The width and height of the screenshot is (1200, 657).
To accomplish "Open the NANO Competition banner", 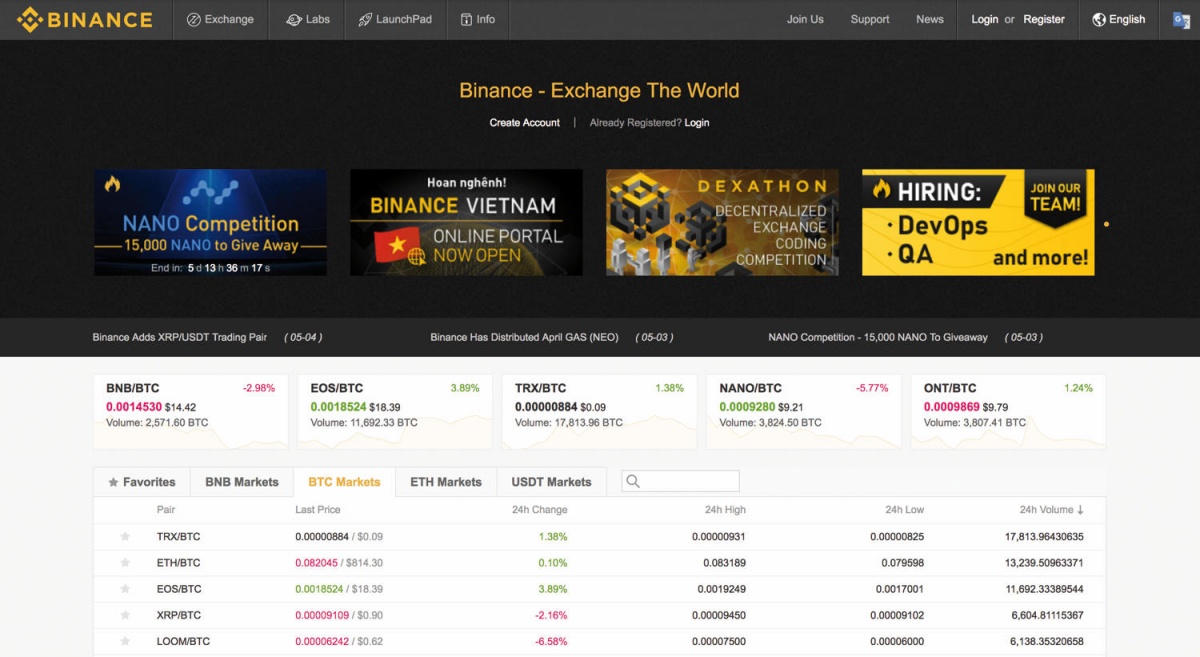I will tap(210, 222).
